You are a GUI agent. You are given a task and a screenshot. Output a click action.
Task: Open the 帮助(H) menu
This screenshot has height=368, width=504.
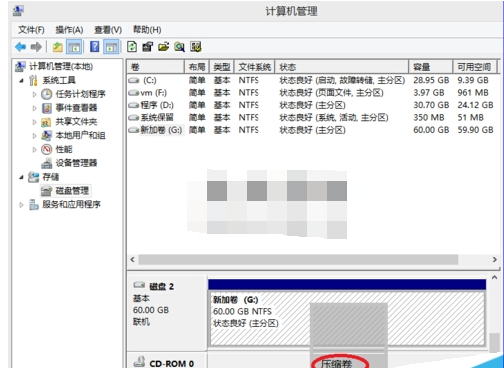tap(147, 30)
